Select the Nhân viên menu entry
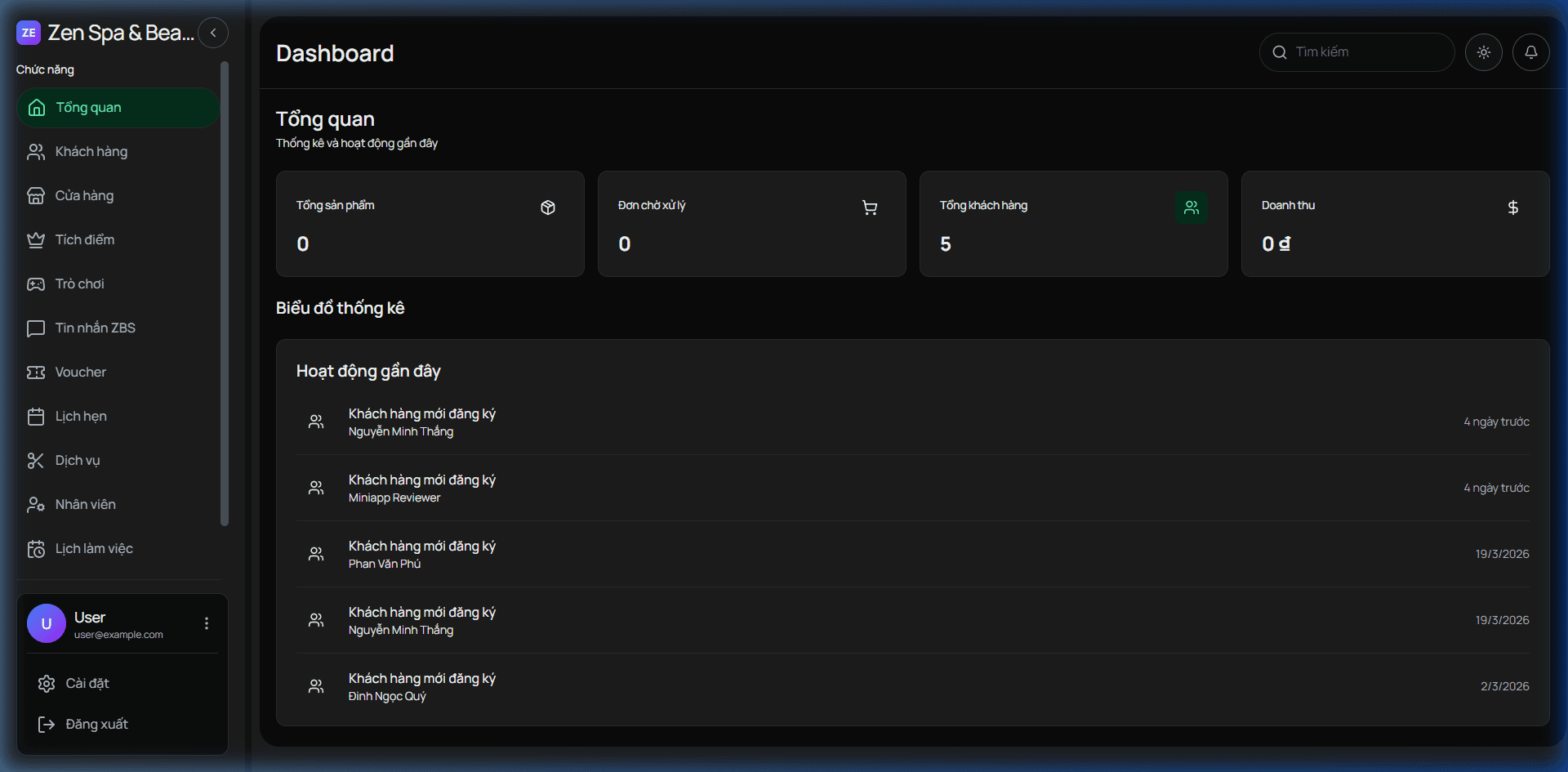This screenshot has width=1568, height=772. [84, 504]
